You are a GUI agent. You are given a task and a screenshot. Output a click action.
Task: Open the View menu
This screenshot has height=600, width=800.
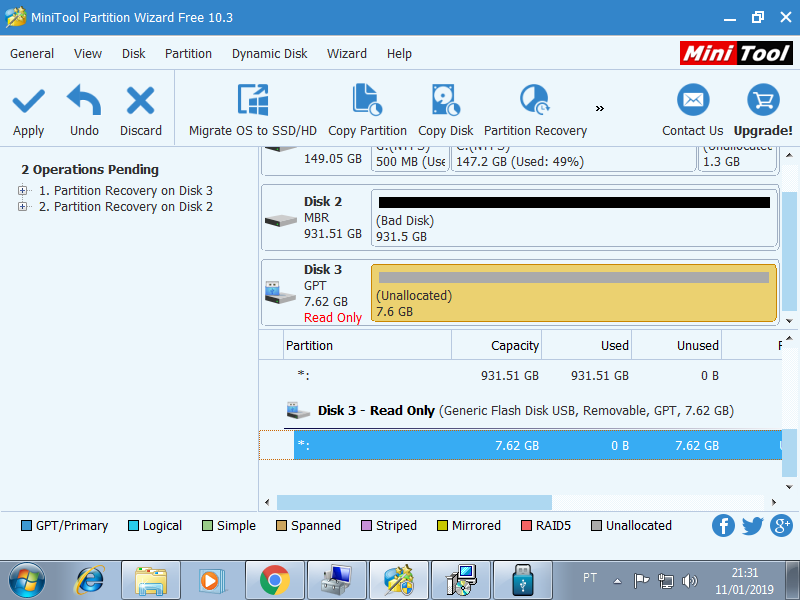(88, 54)
